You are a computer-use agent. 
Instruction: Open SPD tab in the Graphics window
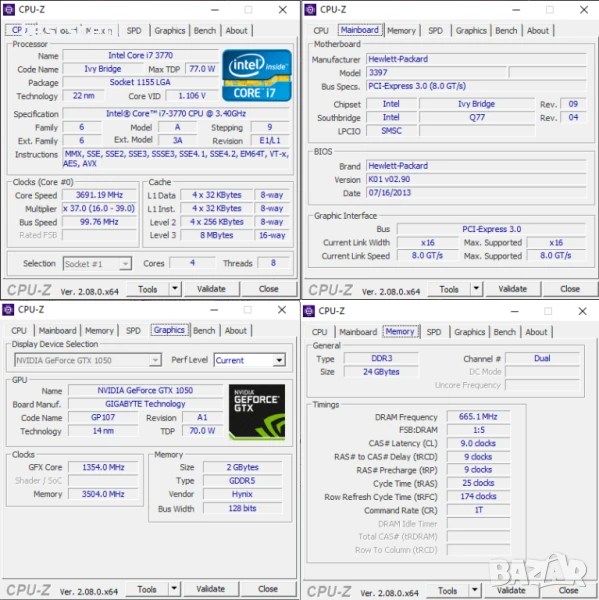point(133,331)
